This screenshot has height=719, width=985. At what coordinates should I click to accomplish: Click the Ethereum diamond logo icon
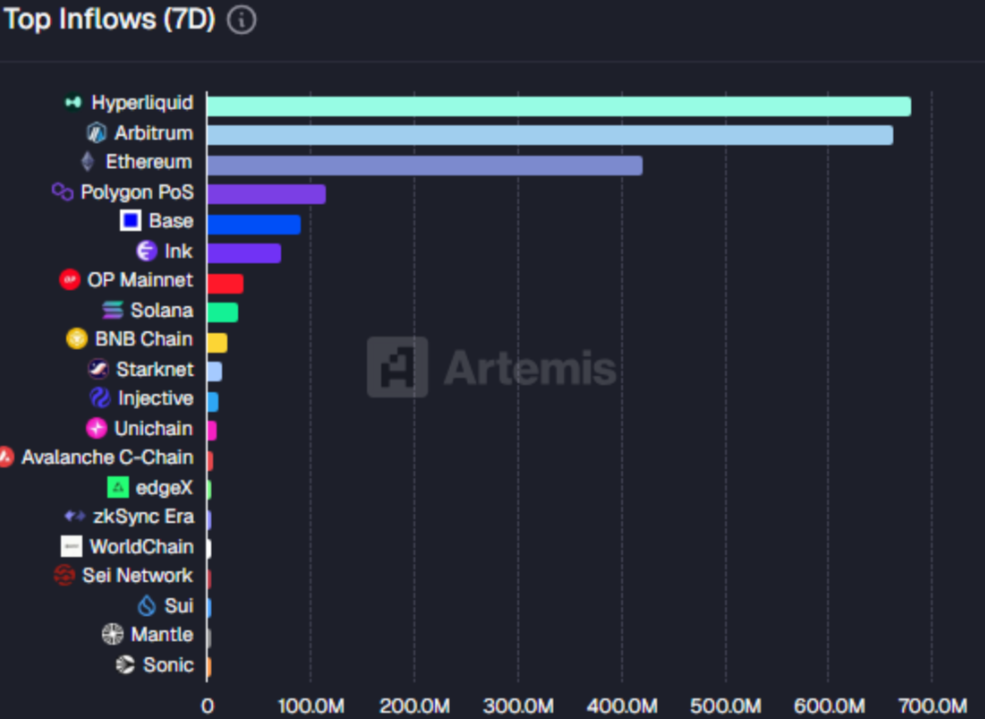87,162
